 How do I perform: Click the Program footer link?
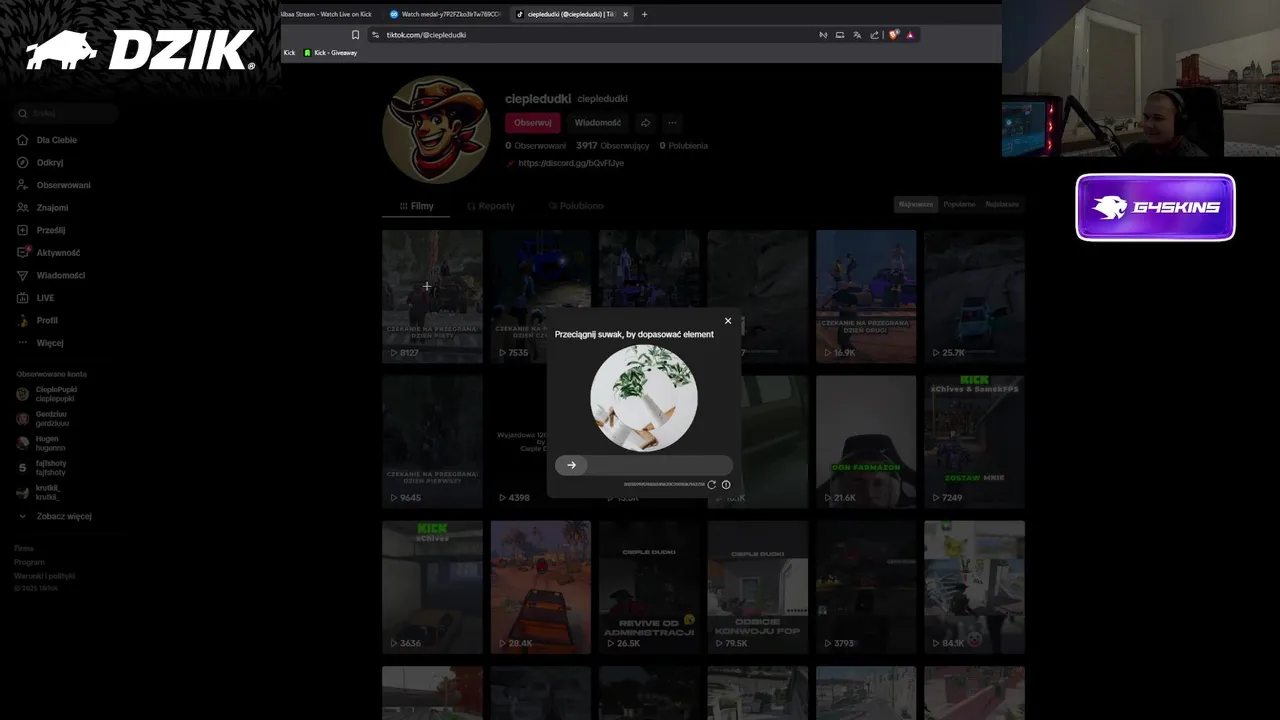29,562
